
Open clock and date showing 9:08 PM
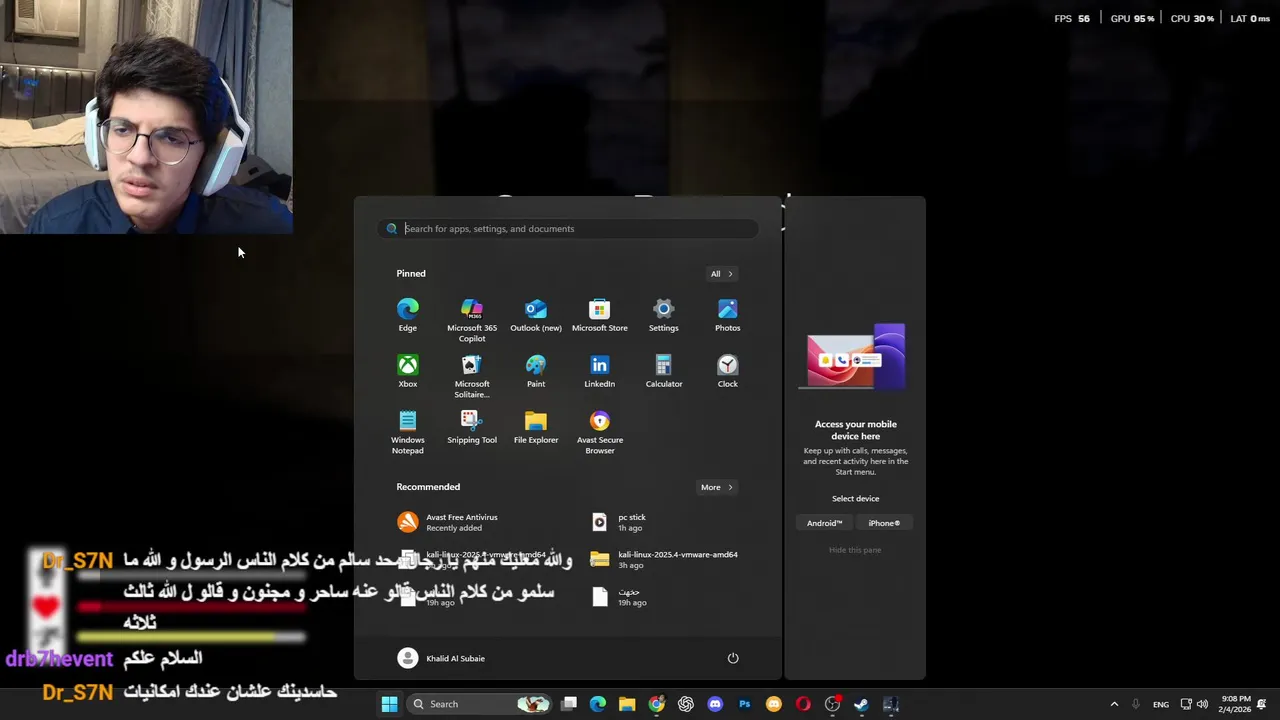[x=1234, y=704]
